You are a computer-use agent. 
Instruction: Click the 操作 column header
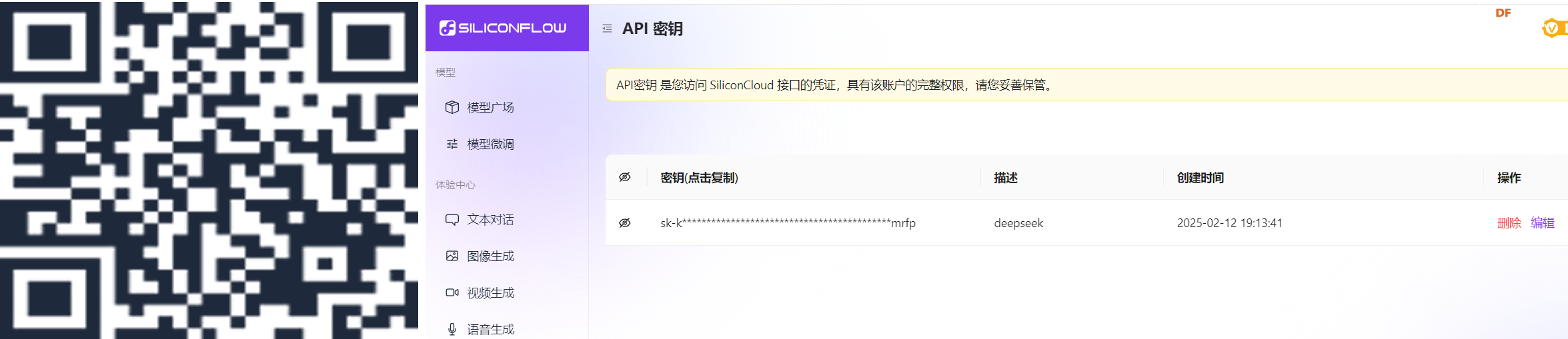pyautogui.click(x=1509, y=177)
